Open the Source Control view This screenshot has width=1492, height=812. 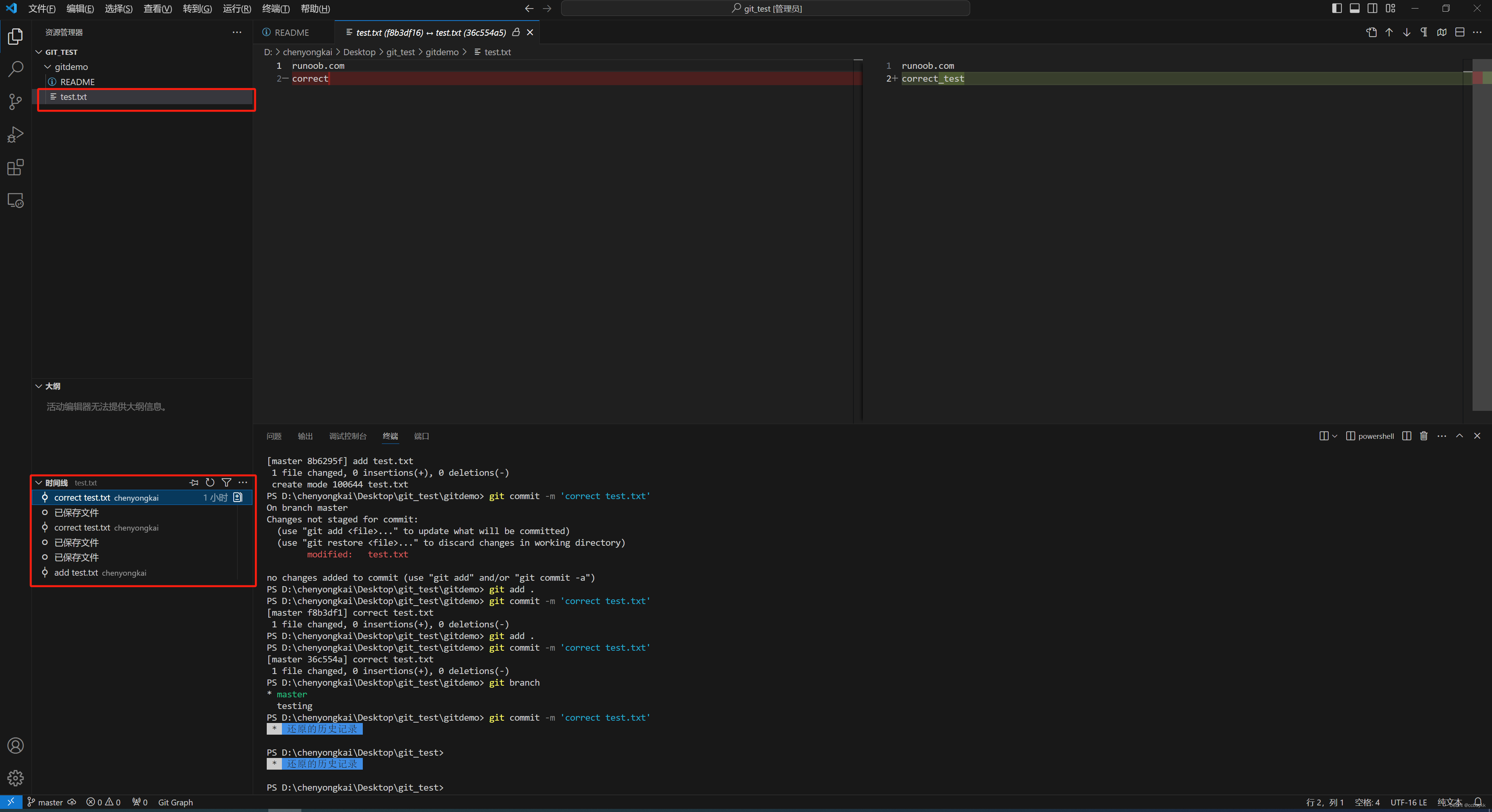coord(16,102)
